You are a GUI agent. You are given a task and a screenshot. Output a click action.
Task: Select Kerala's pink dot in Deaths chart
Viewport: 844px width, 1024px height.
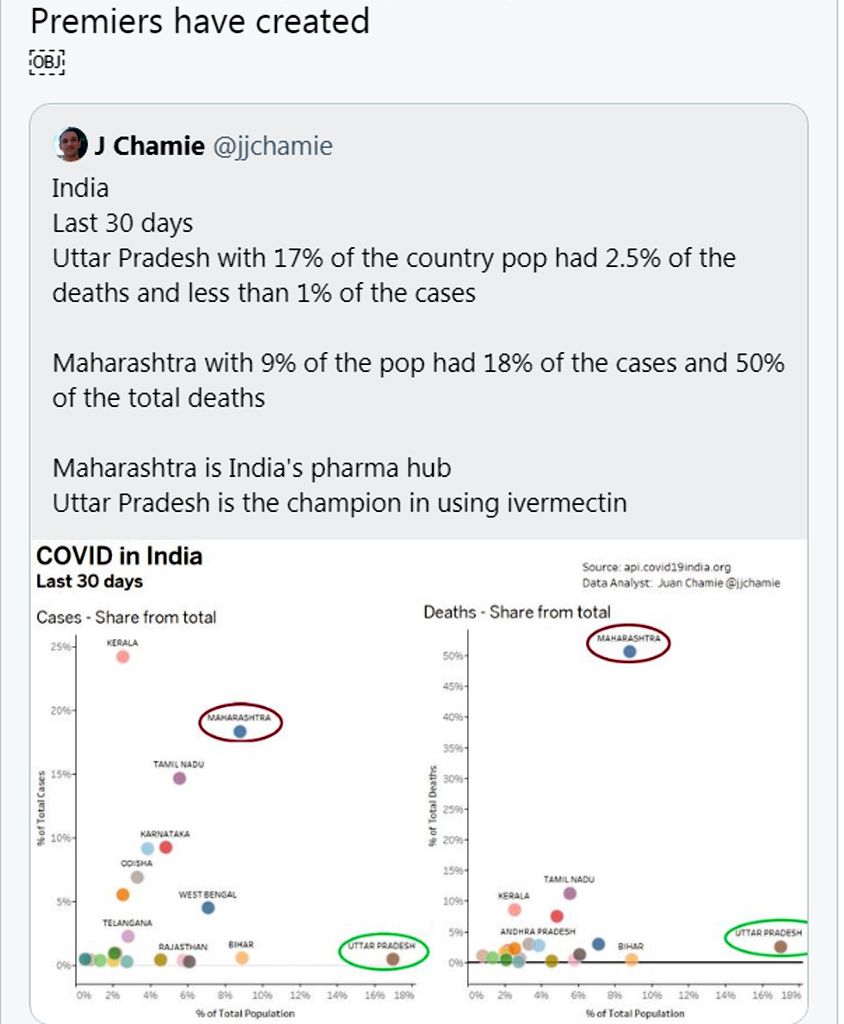coord(514,909)
